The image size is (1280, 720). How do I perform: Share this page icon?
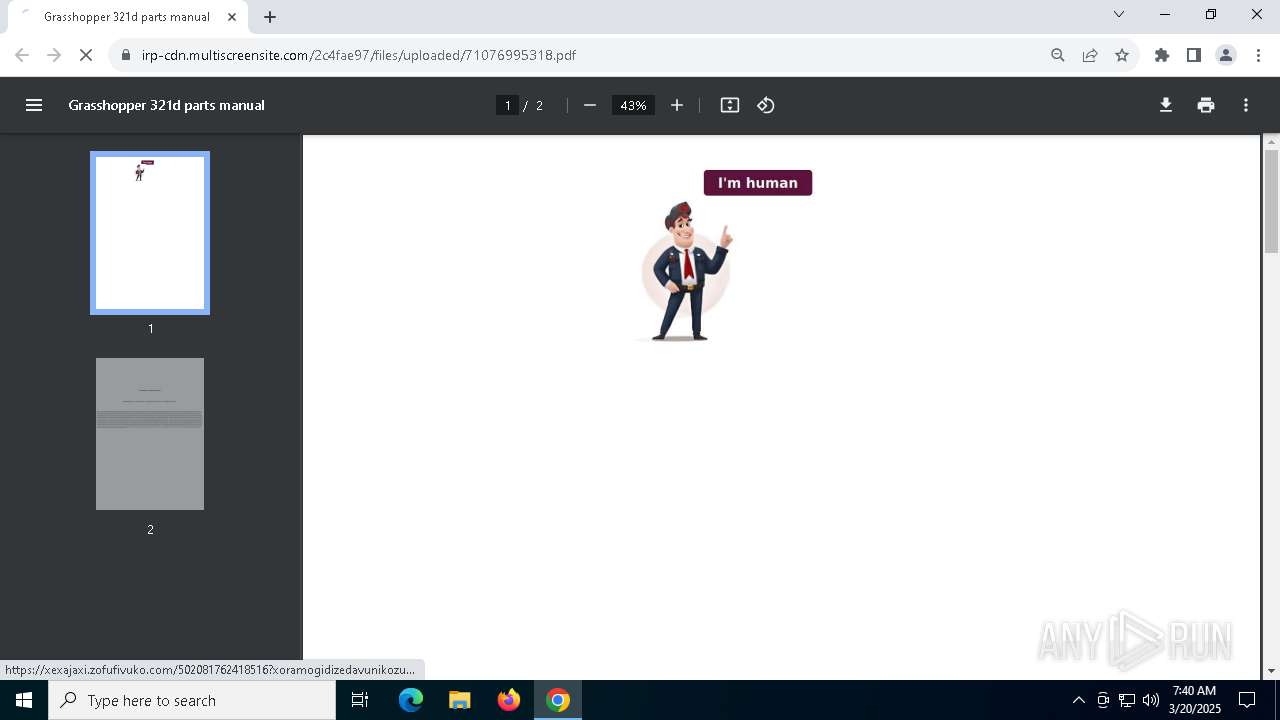1090,55
